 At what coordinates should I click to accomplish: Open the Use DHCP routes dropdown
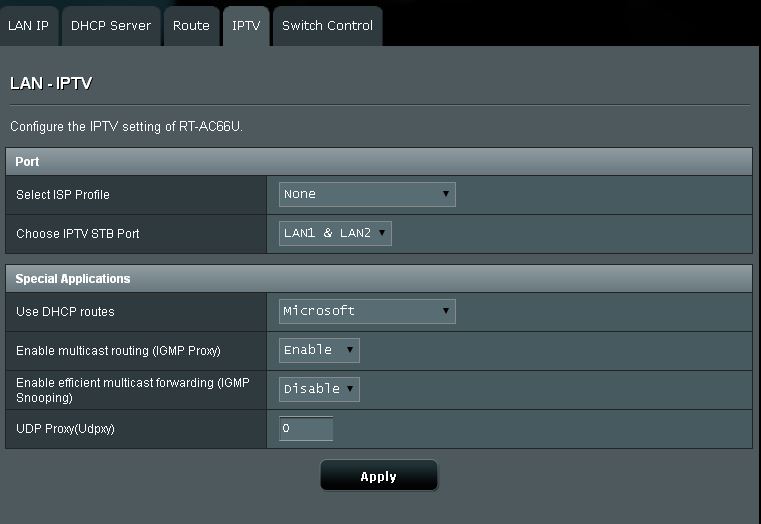click(367, 311)
